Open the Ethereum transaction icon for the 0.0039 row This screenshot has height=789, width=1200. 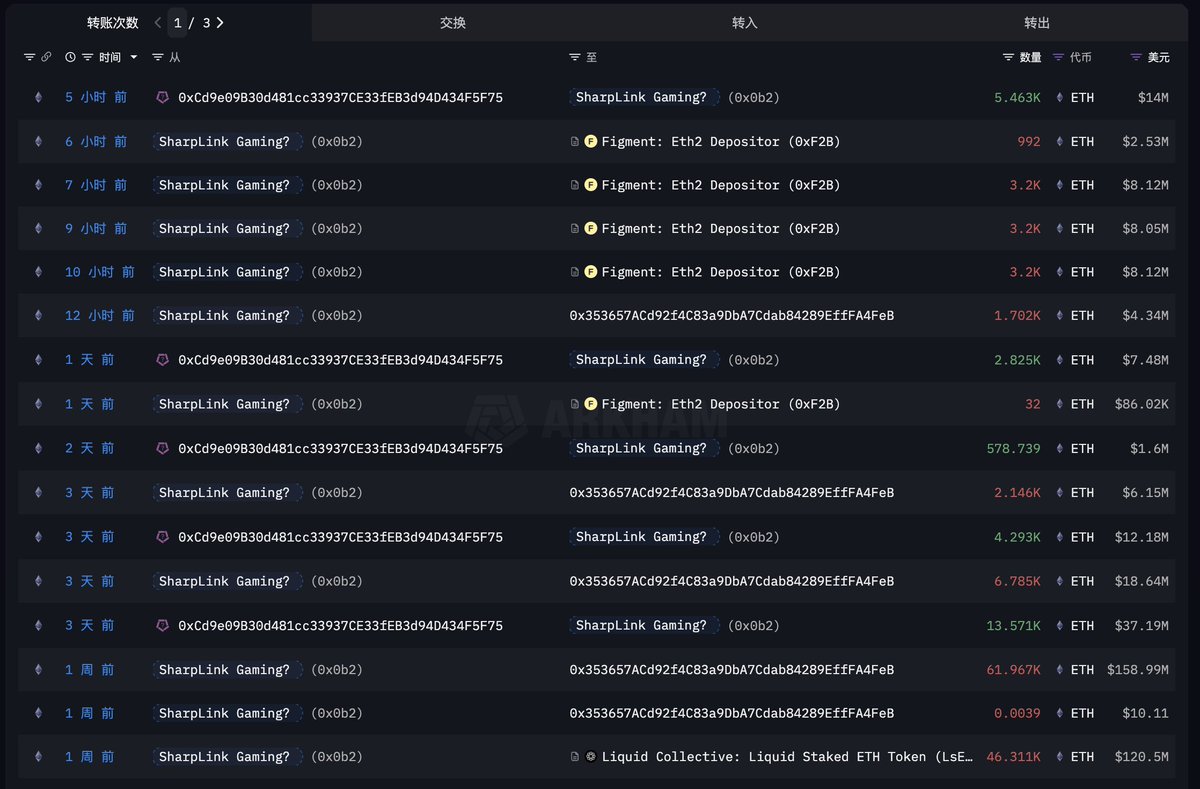click(39, 714)
